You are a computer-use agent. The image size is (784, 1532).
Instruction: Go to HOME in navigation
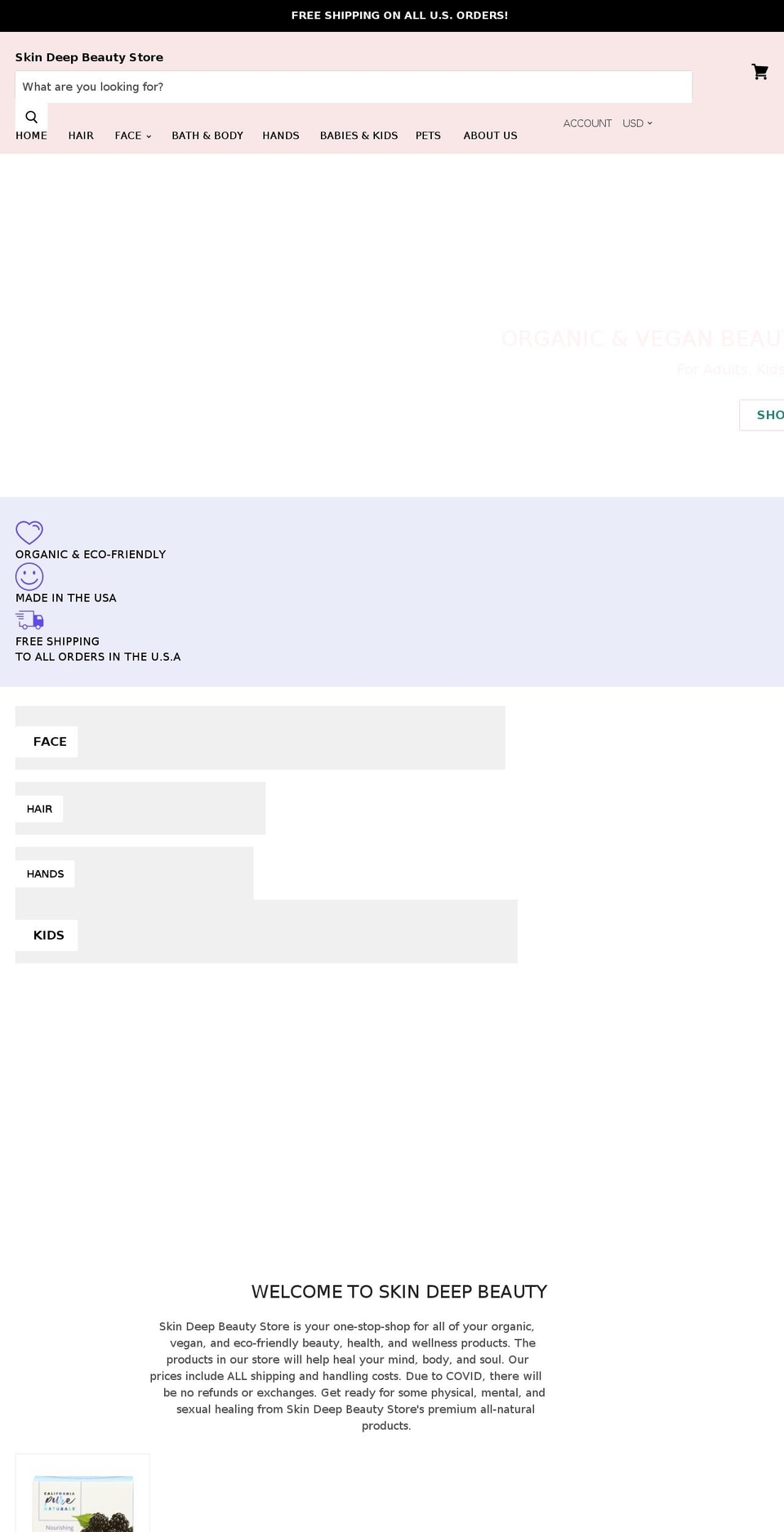pos(31,136)
